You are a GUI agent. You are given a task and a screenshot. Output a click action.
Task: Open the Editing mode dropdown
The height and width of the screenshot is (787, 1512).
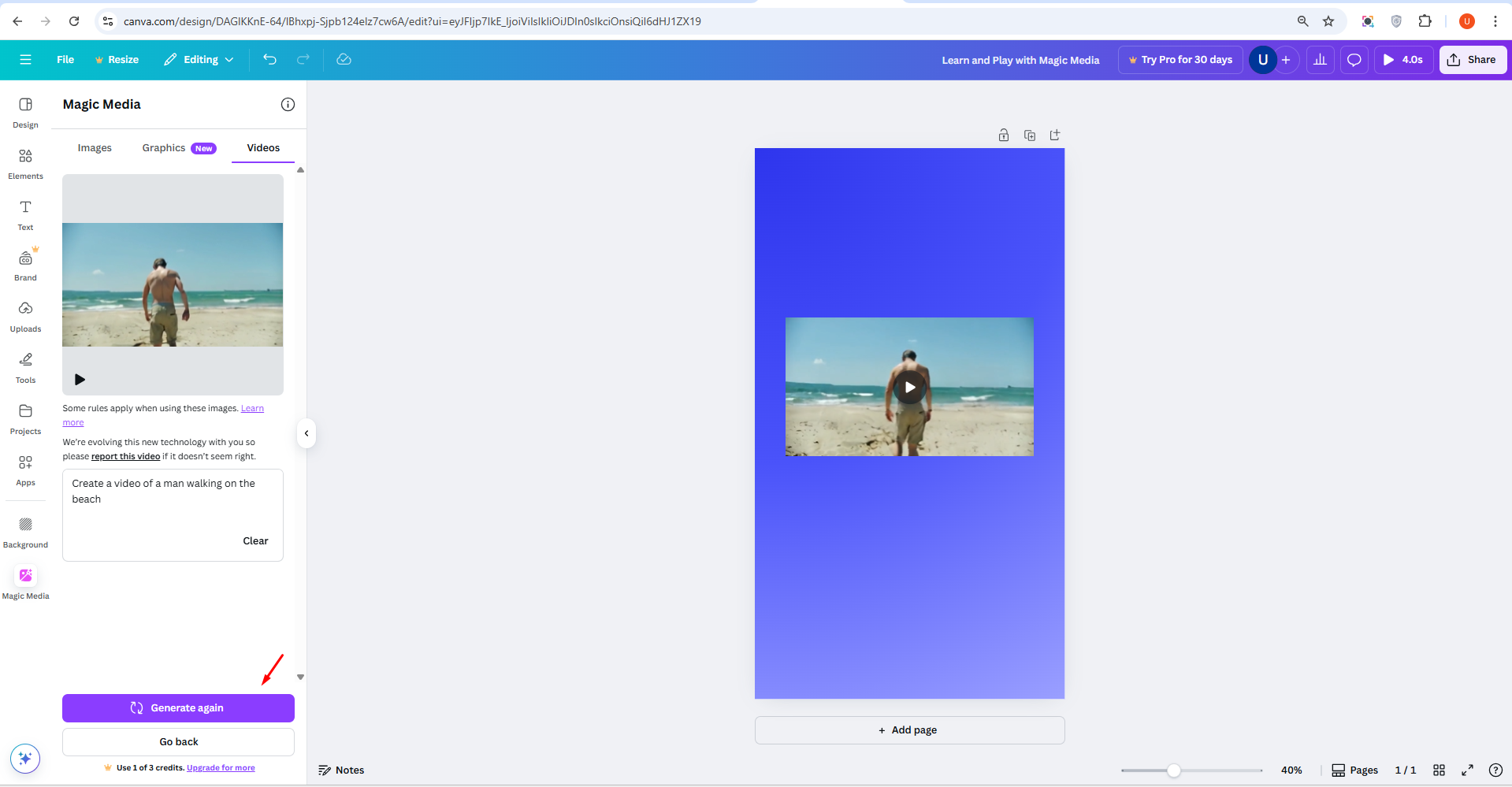[198, 59]
